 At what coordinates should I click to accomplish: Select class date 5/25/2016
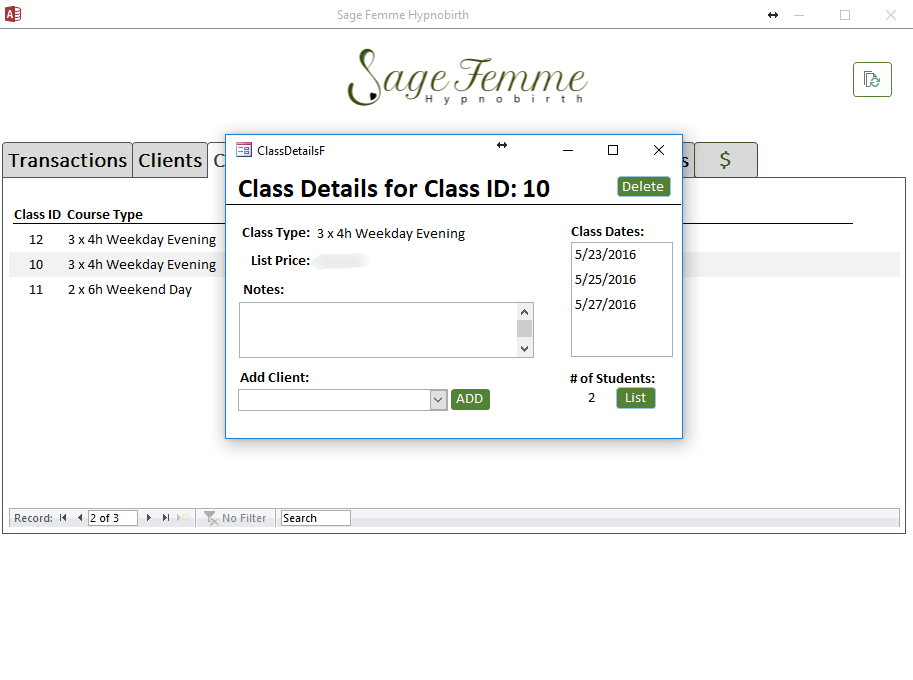coord(606,279)
